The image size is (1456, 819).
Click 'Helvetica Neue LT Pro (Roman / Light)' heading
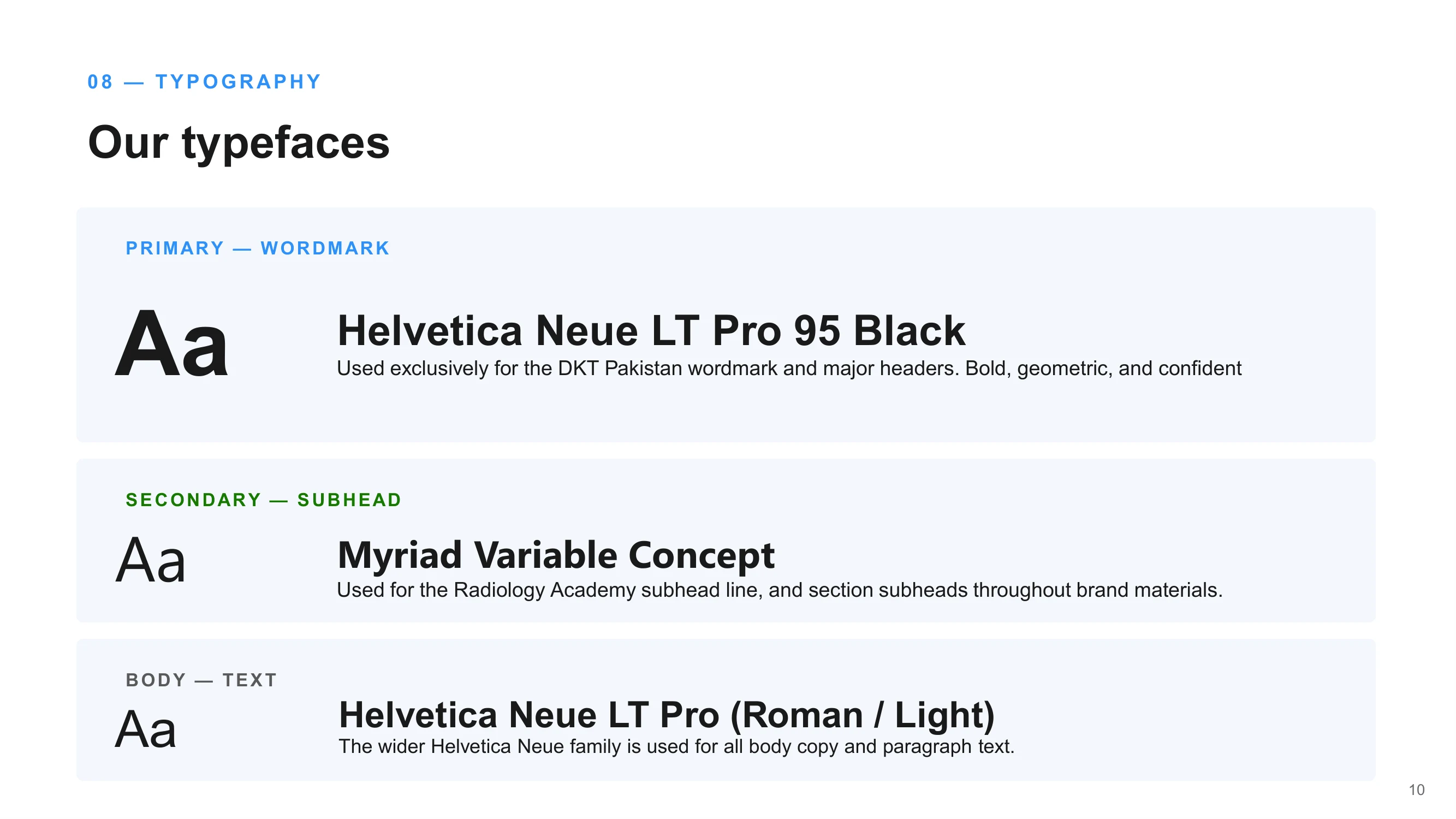667,715
